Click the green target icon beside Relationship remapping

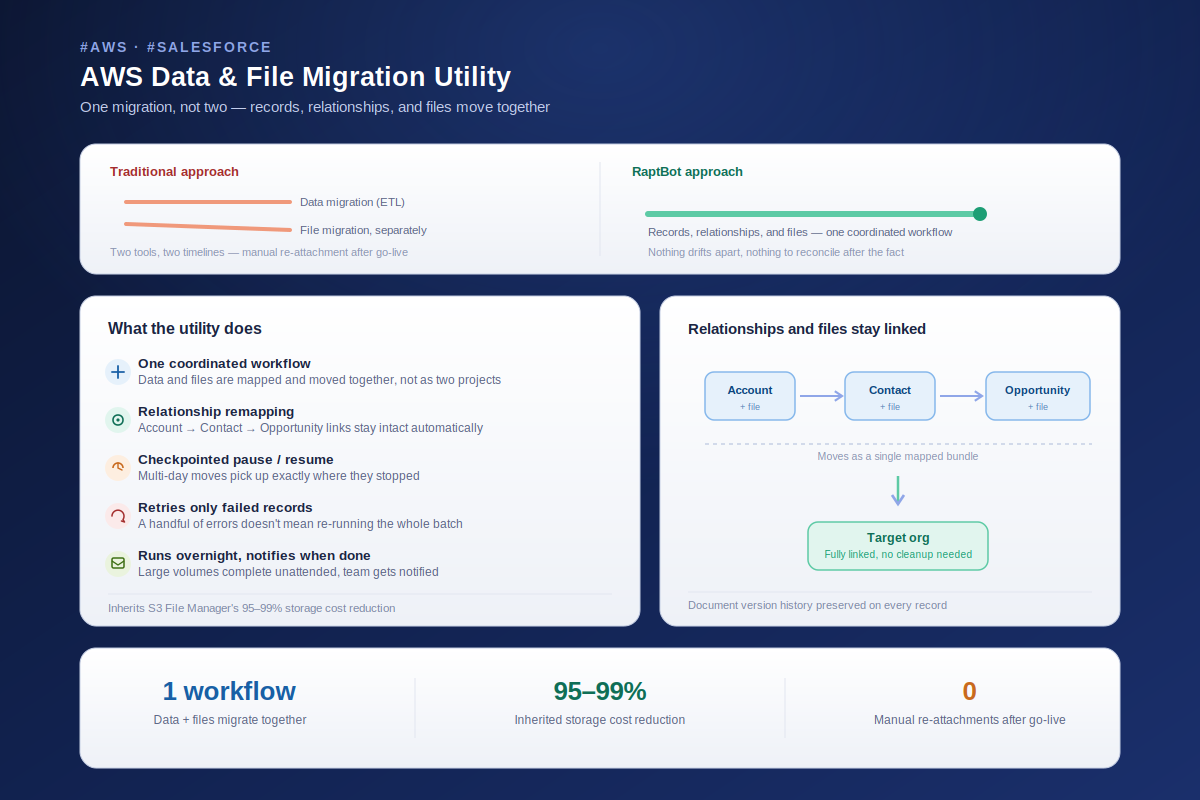click(118, 420)
